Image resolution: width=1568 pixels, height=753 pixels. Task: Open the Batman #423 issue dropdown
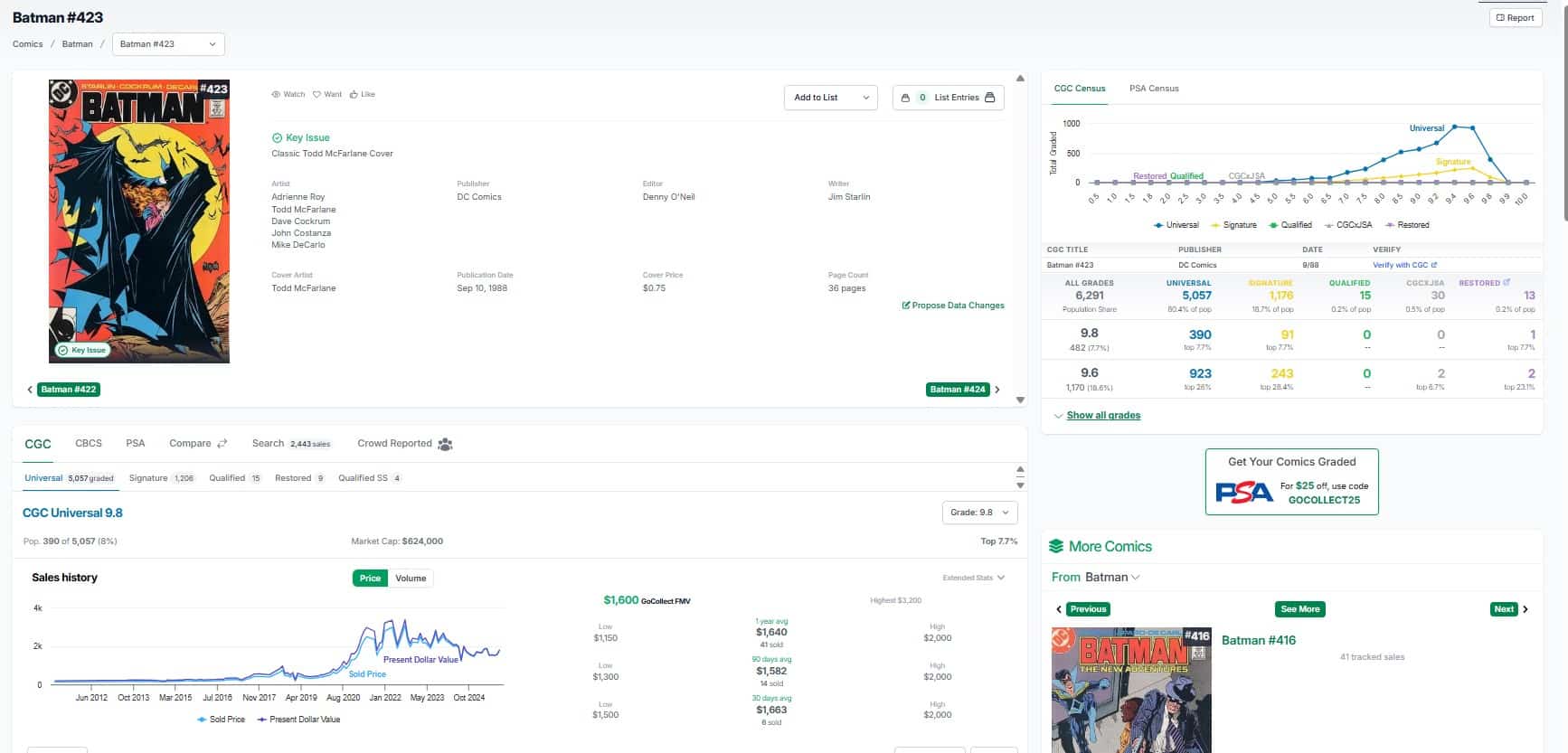[x=168, y=44]
